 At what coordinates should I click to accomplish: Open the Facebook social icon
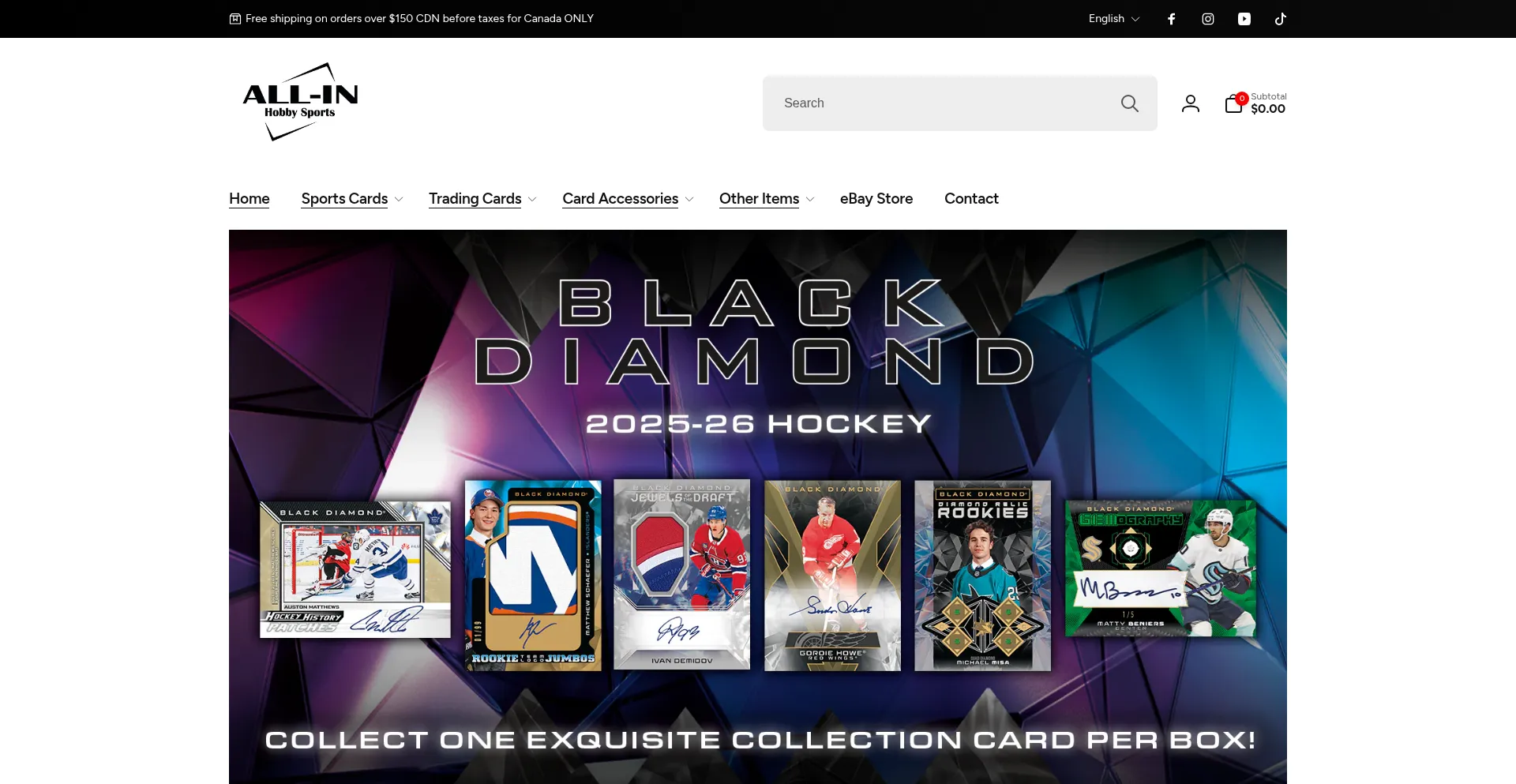tap(1172, 19)
